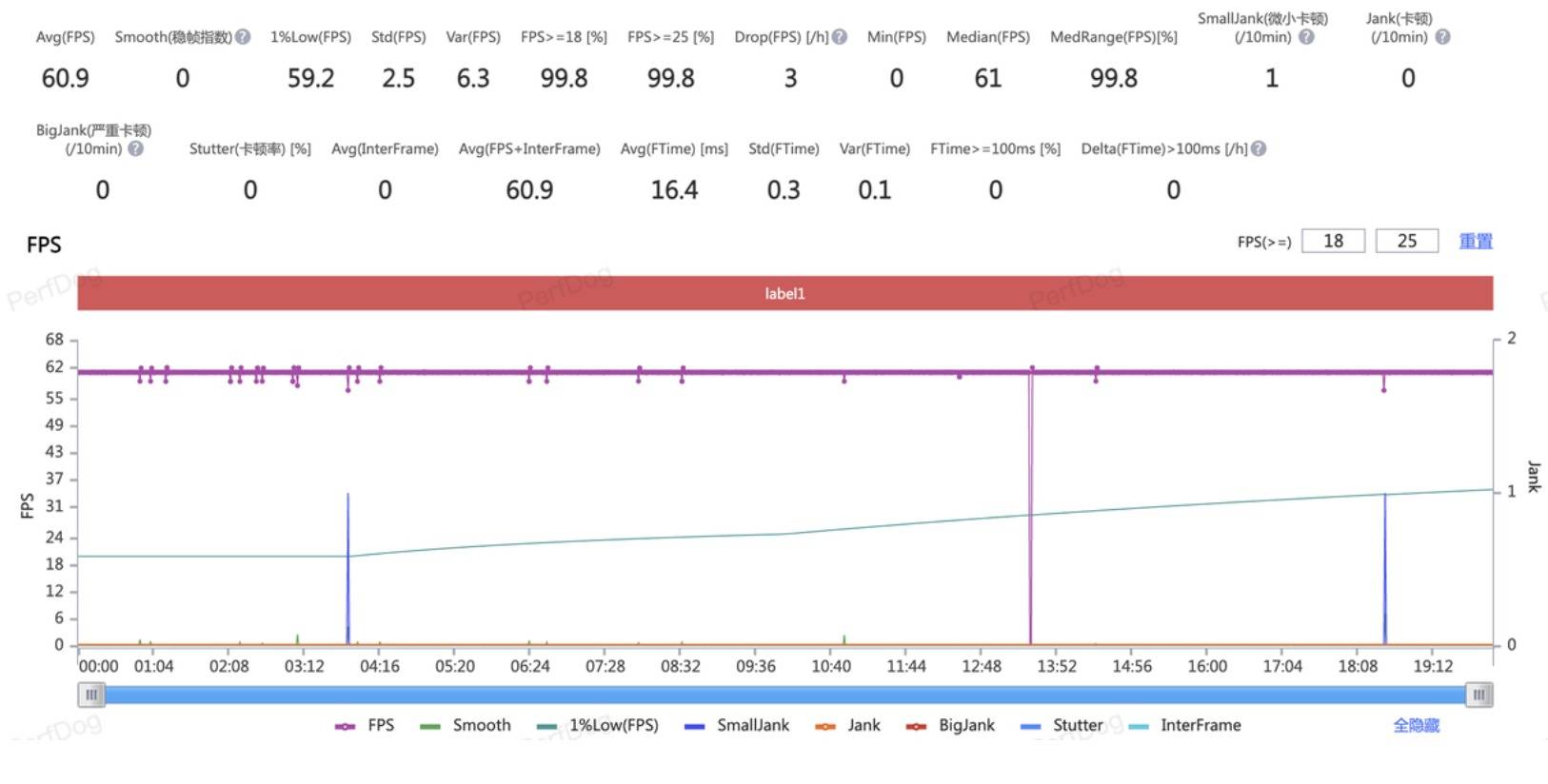
Task: Click left handle of time range slider
Action: point(91,696)
